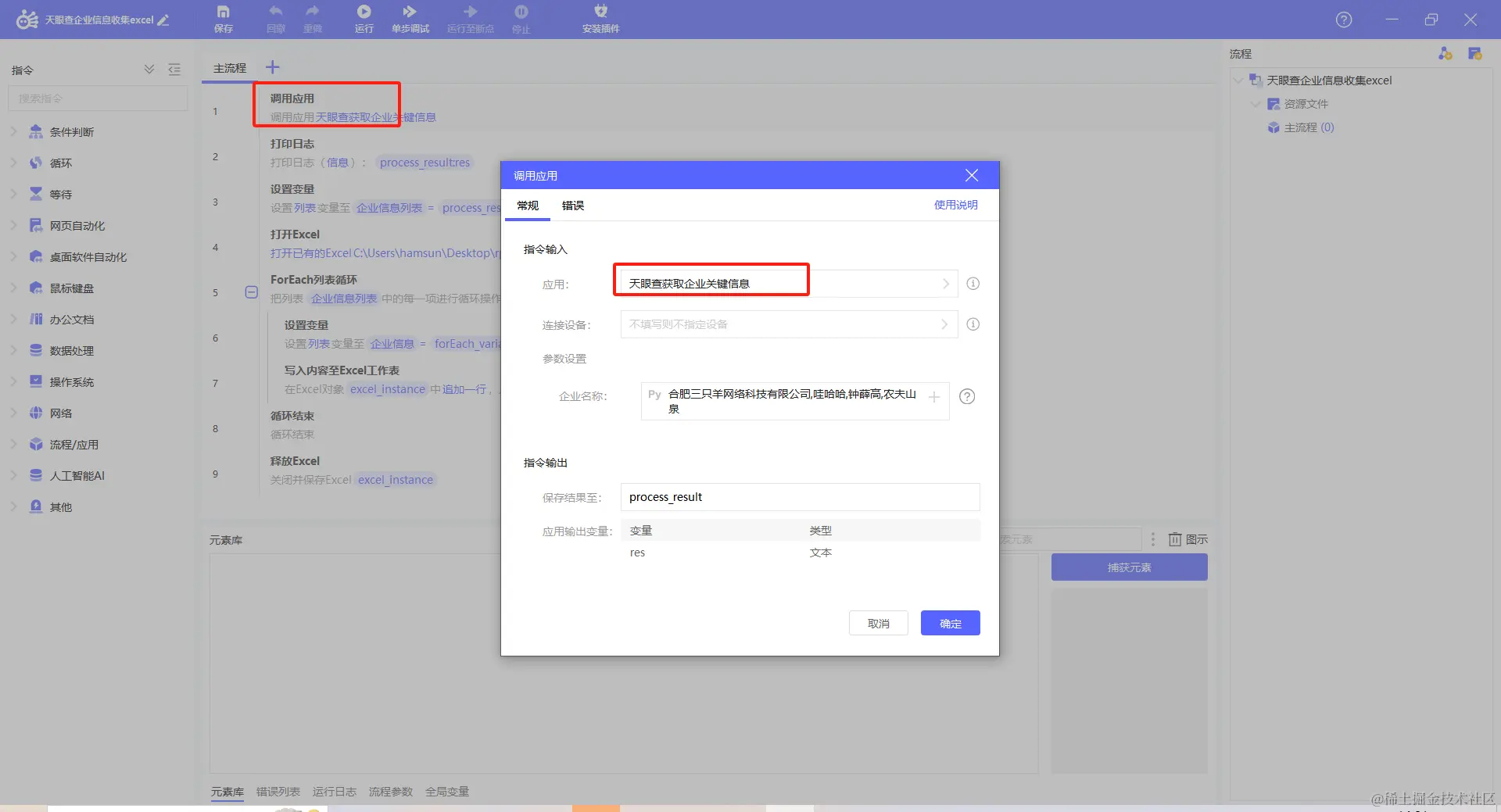Expand the 操作系统 instruction group
The width and height of the screenshot is (1501, 812).
pos(13,382)
